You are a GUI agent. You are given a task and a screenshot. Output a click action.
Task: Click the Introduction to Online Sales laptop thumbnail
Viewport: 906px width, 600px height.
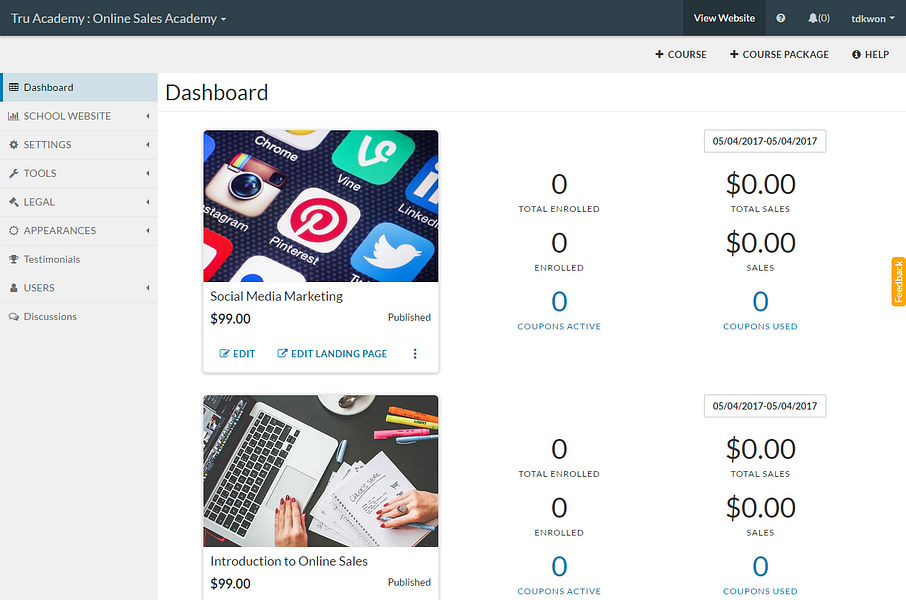[321, 471]
